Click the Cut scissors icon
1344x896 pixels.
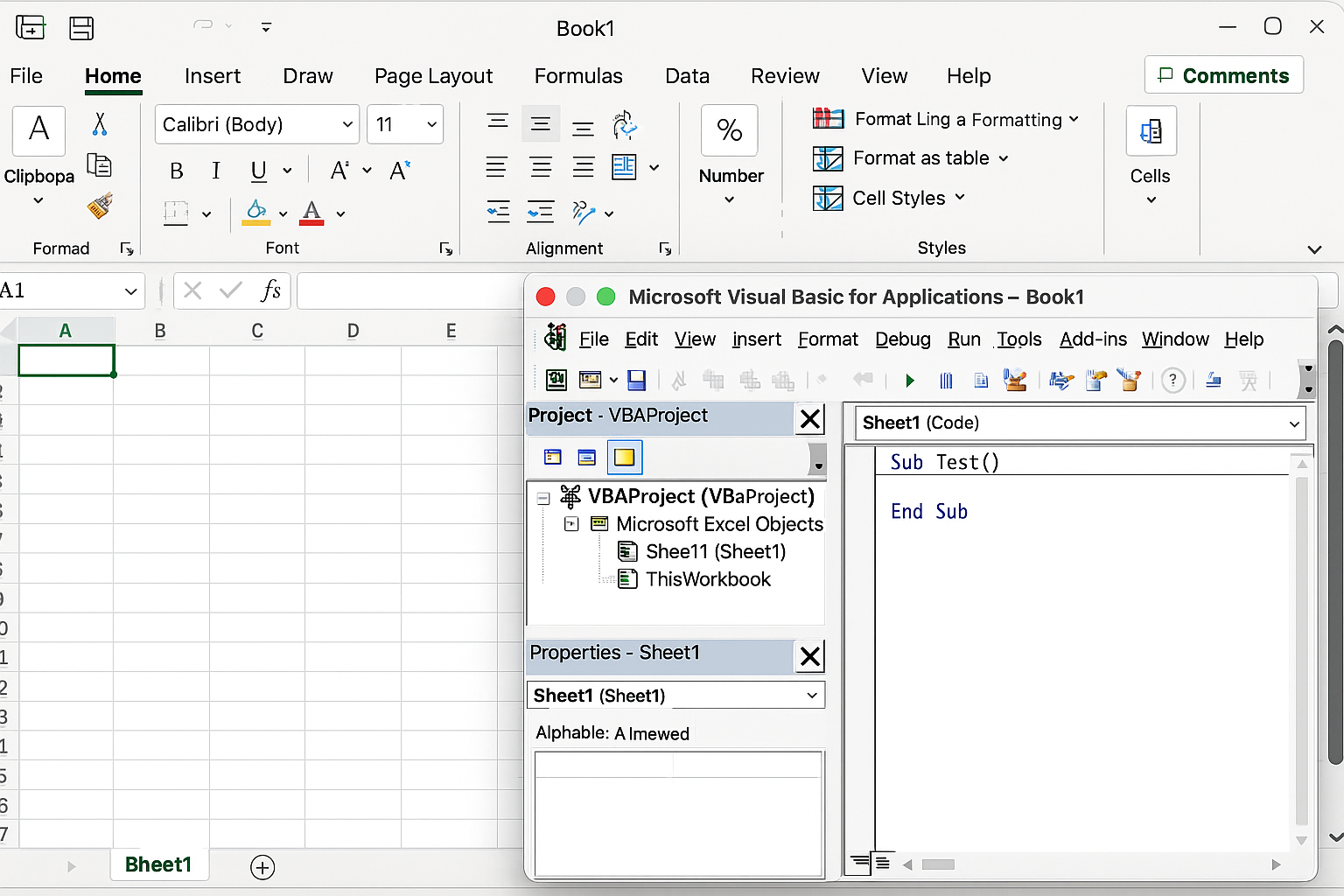(100, 124)
